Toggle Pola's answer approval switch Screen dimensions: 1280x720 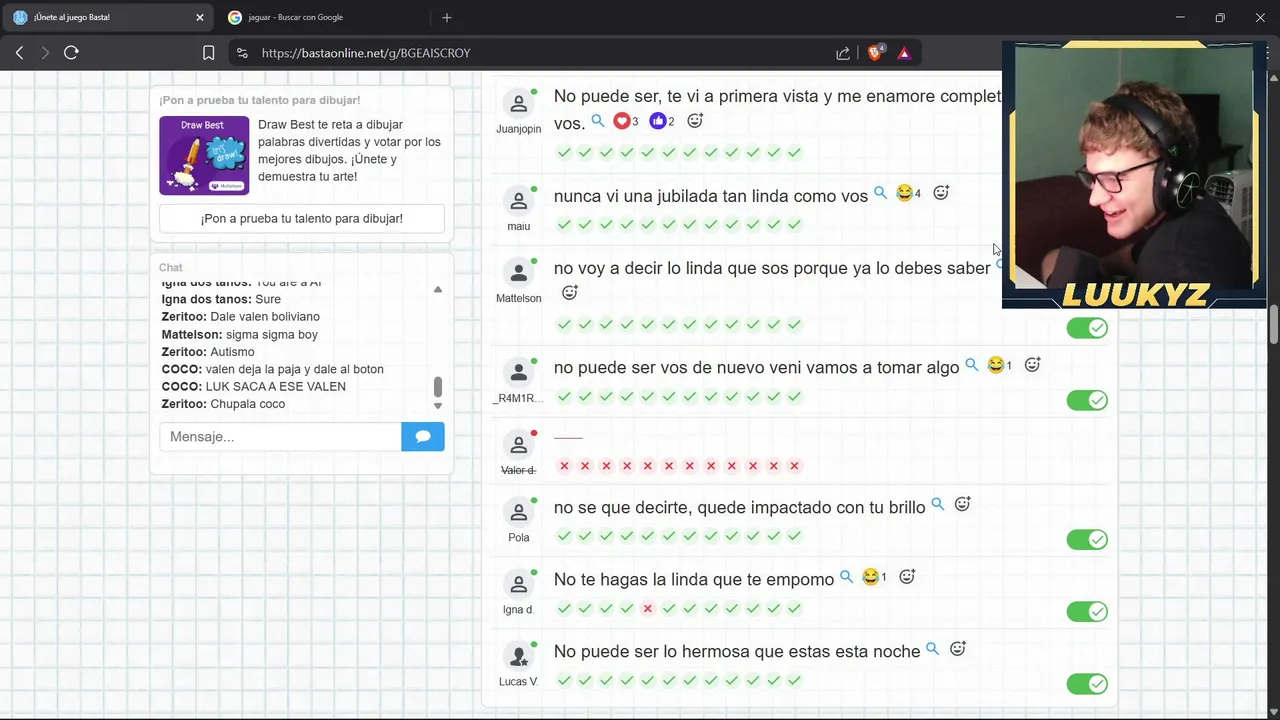tap(1087, 540)
